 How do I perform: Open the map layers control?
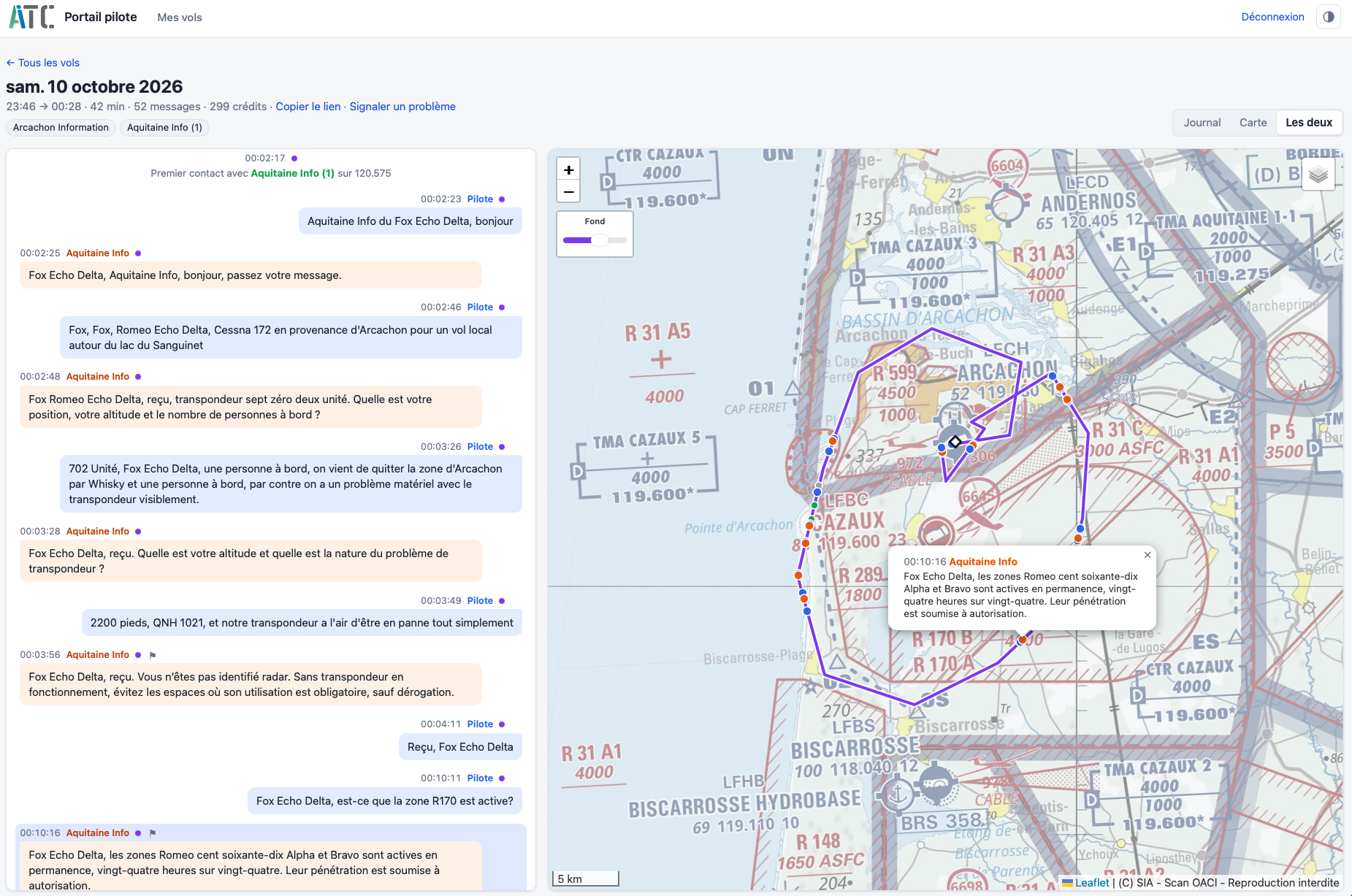pyautogui.click(x=1318, y=175)
